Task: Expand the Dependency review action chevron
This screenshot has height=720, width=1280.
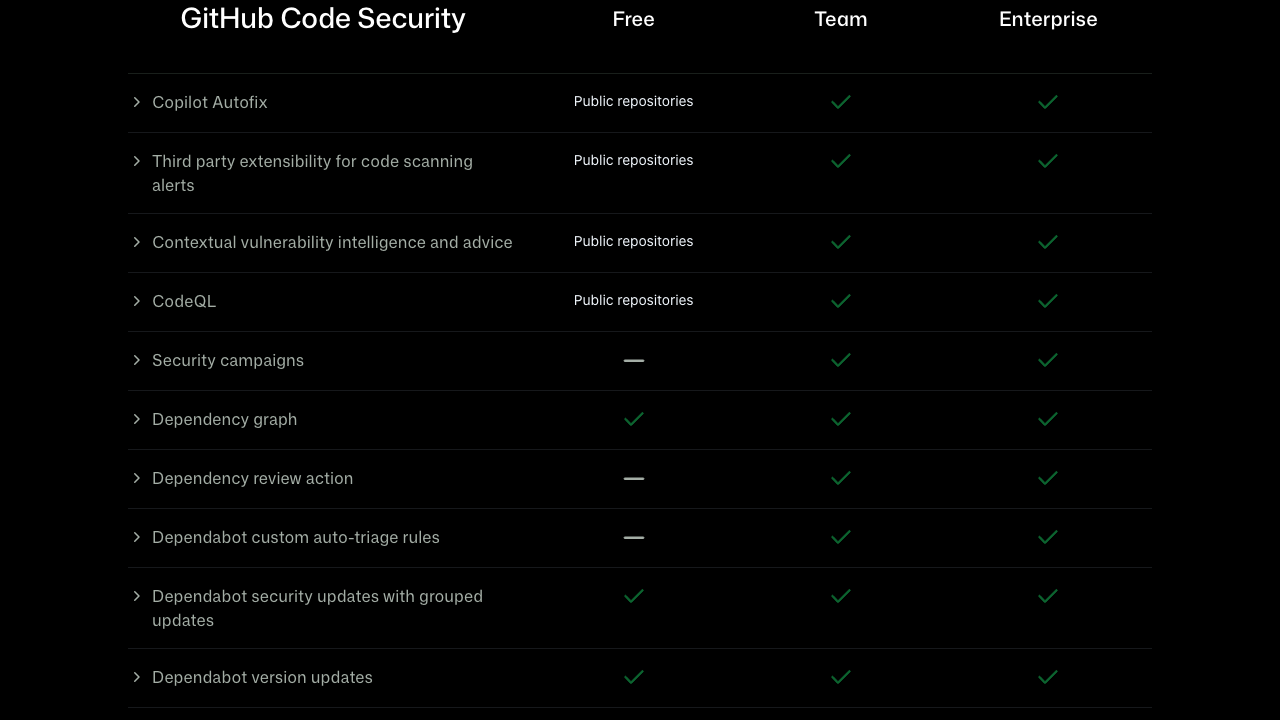Action: click(x=136, y=478)
